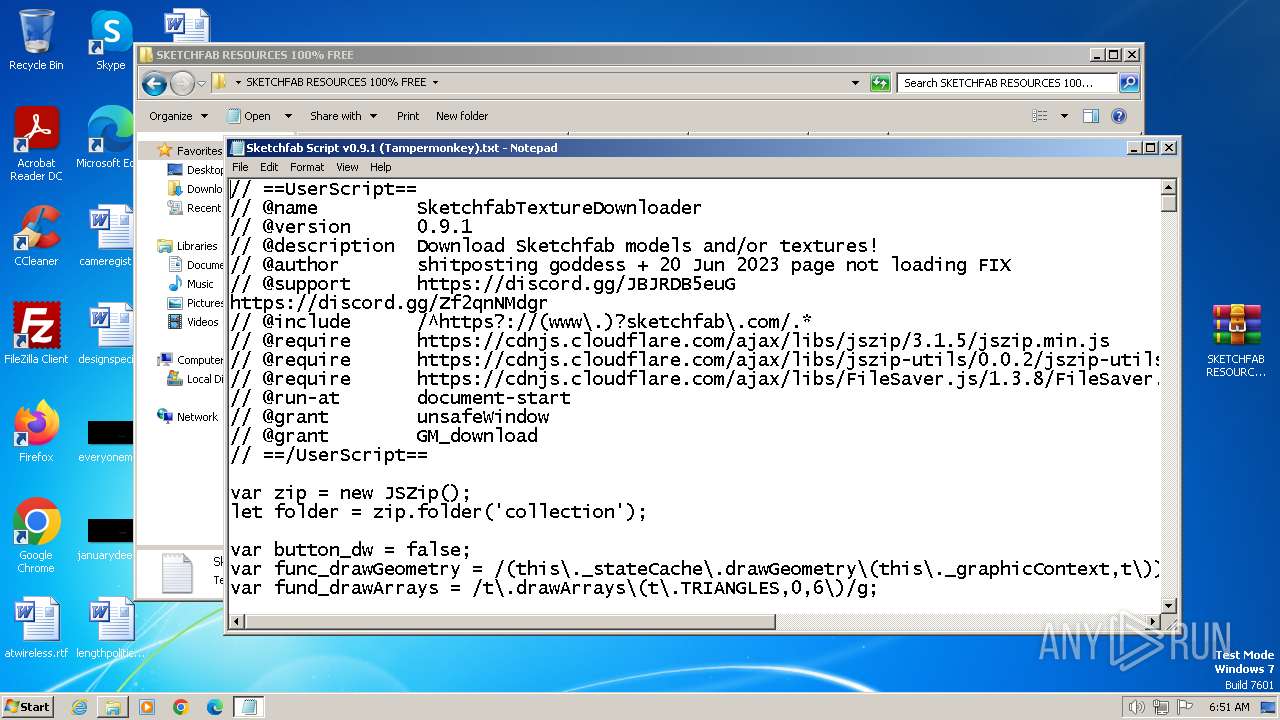Click the Windows Start button
The width and height of the screenshot is (1280, 720).
click(28, 706)
